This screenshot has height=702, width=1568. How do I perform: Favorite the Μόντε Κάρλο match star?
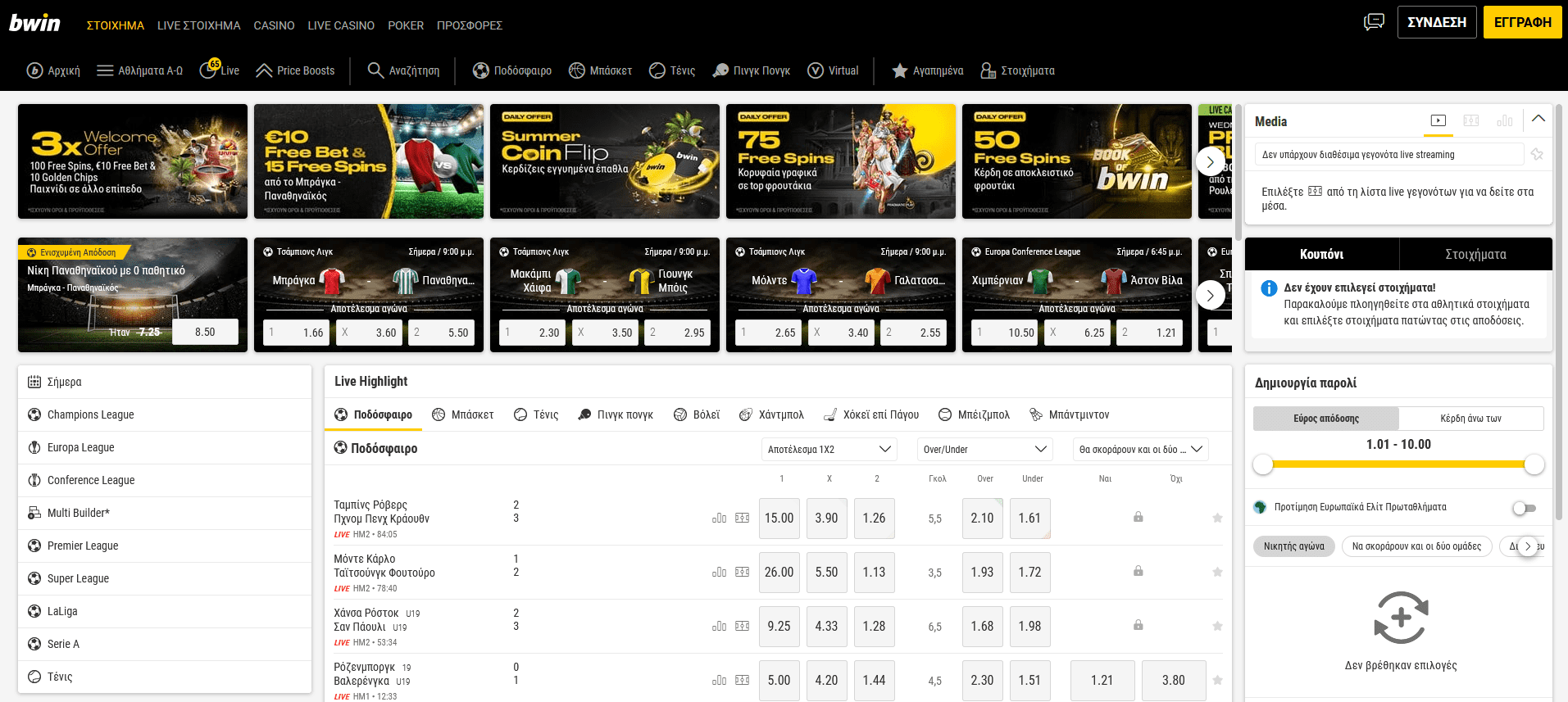coord(1217,572)
